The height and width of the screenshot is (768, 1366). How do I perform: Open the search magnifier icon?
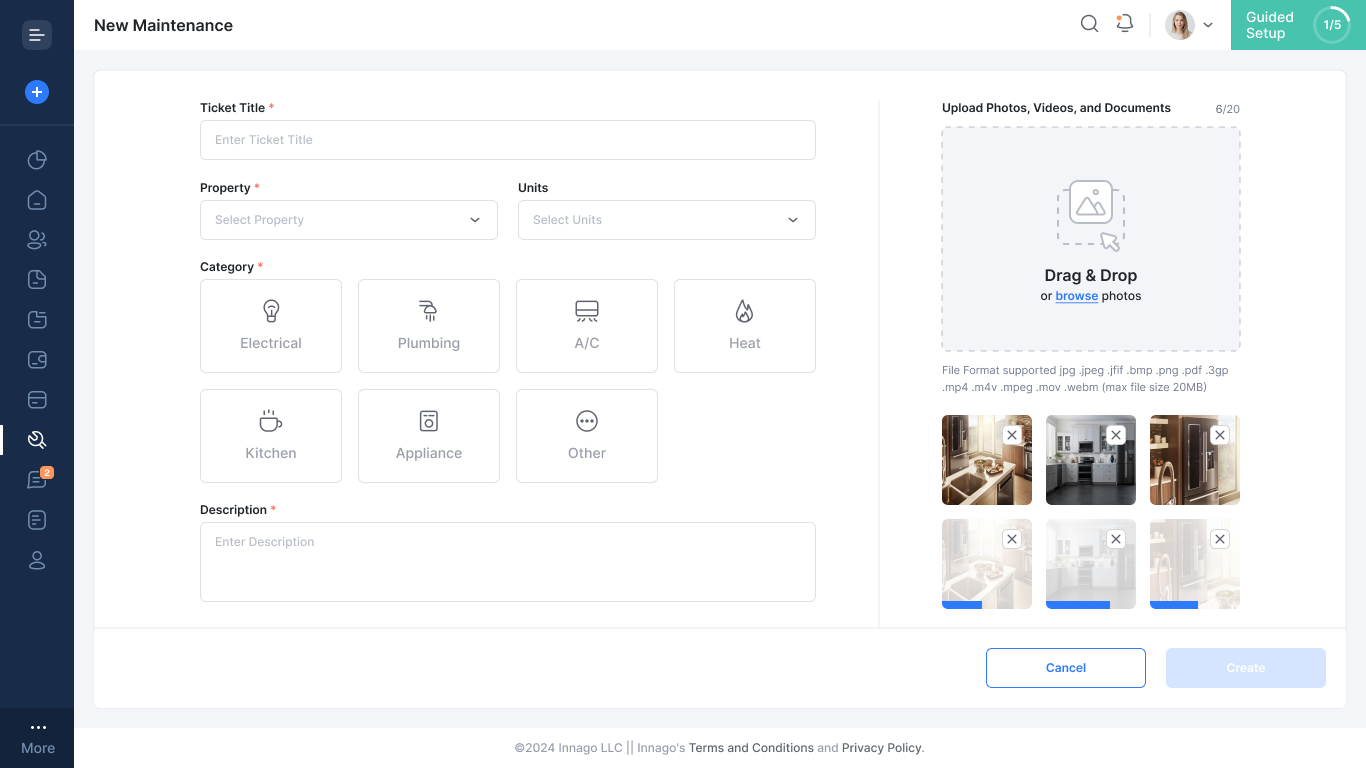(1089, 24)
